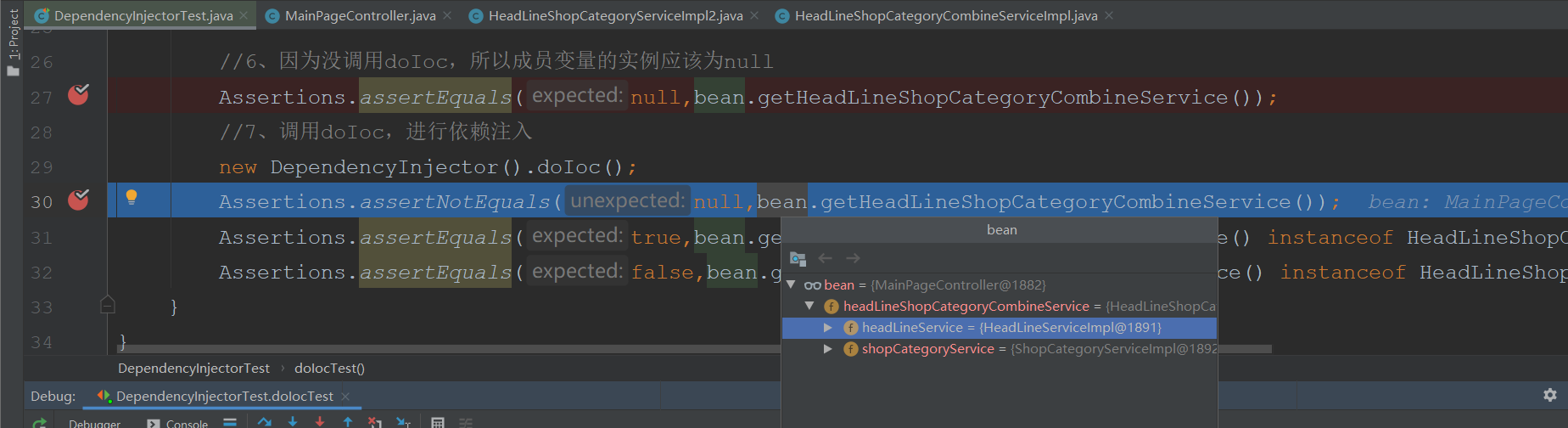The width and height of the screenshot is (1568, 428).
Task: Toggle the breakpoint on line 27
Action: (78, 94)
